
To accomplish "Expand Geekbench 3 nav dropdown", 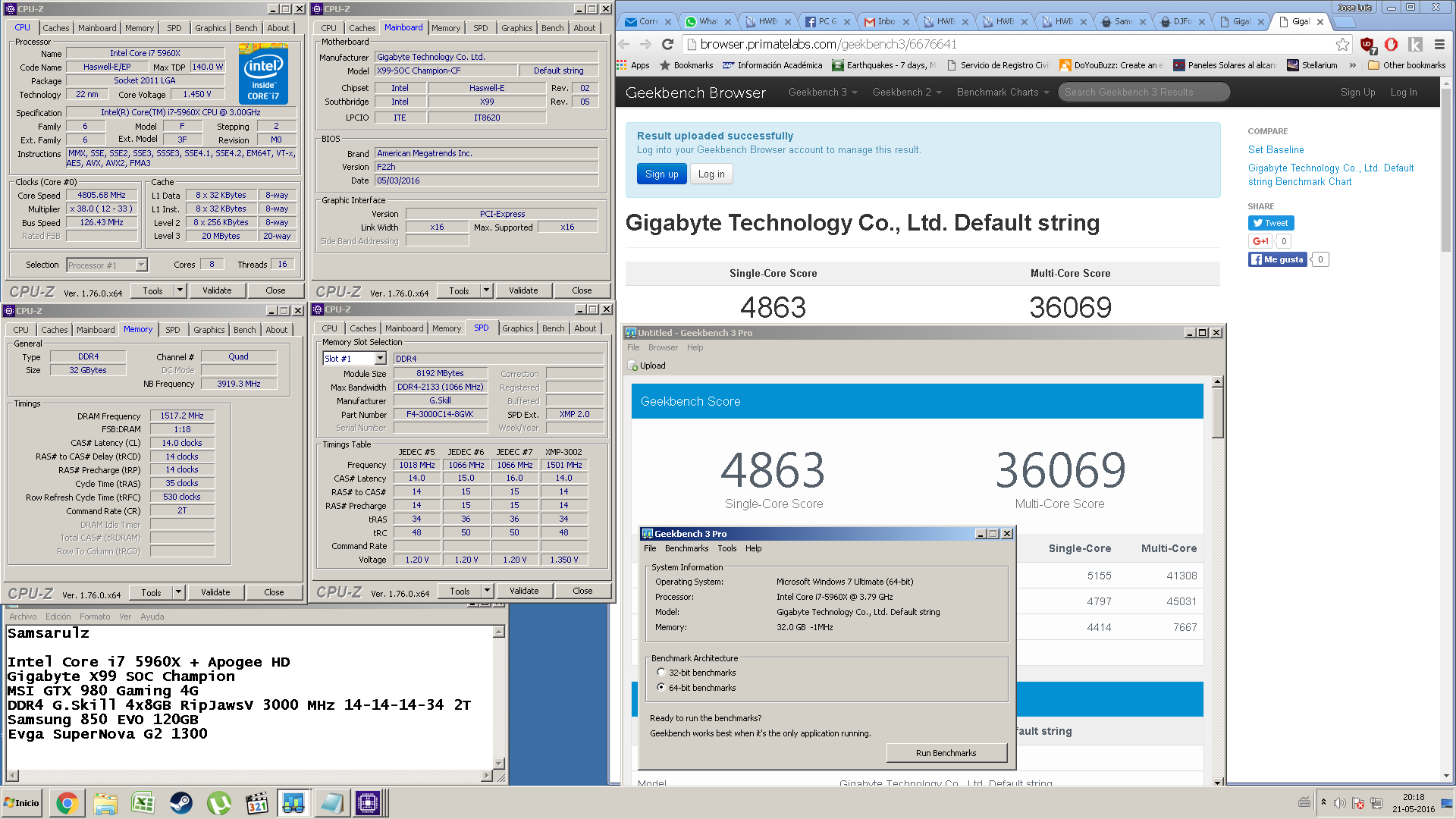I will click(x=823, y=93).
